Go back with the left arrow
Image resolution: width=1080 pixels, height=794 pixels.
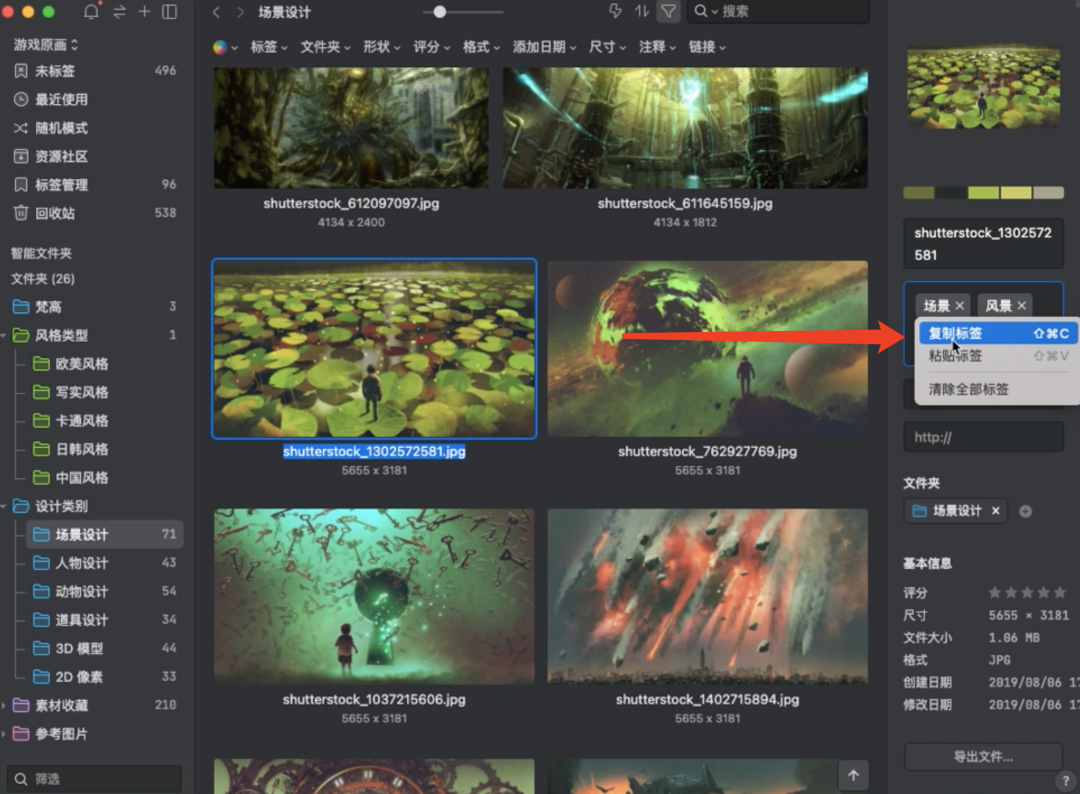point(216,12)
